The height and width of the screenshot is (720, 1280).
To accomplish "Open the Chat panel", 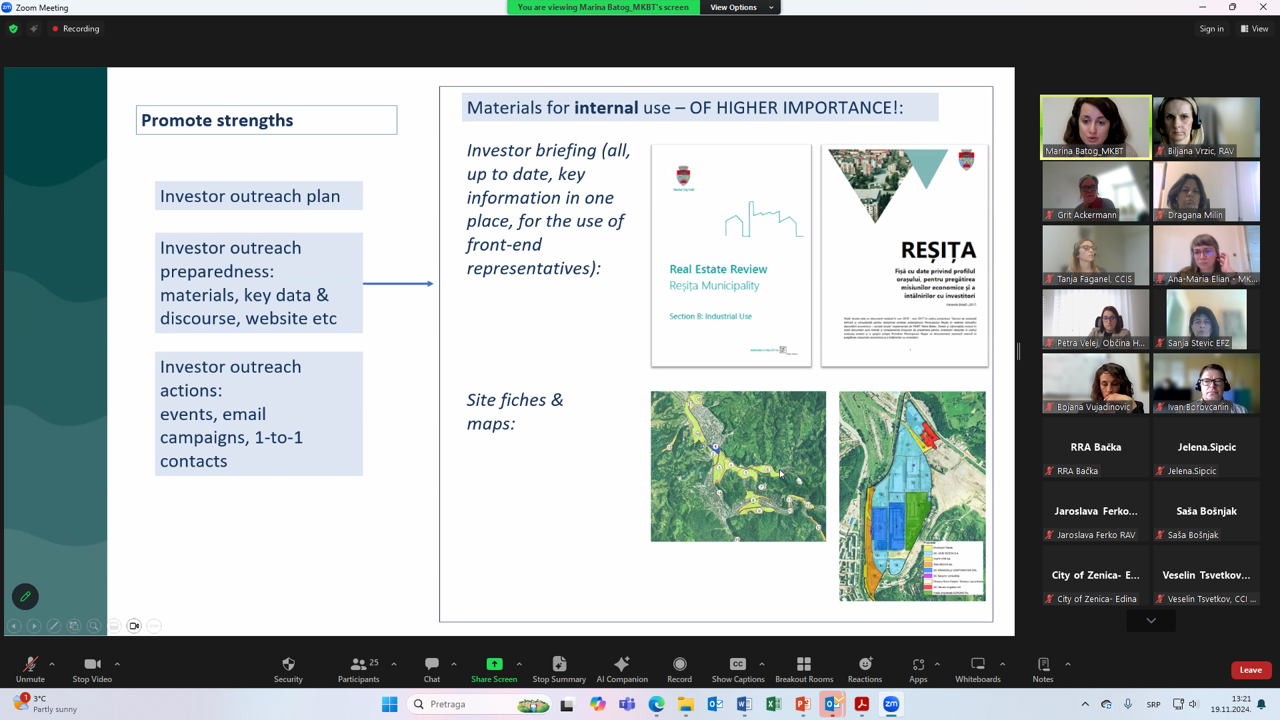I will (x=432, y=669).
